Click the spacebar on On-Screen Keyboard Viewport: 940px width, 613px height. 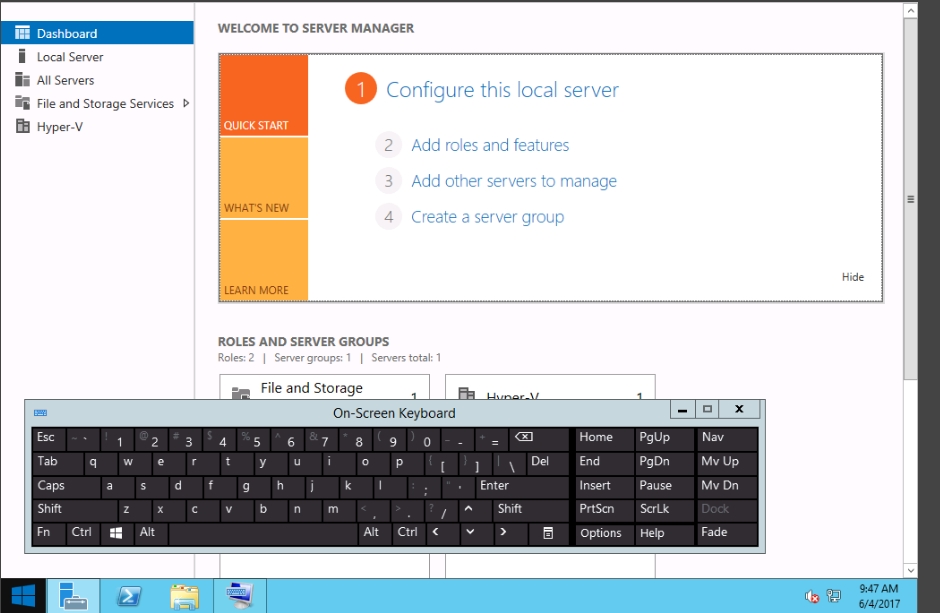[x=263, y=533]
